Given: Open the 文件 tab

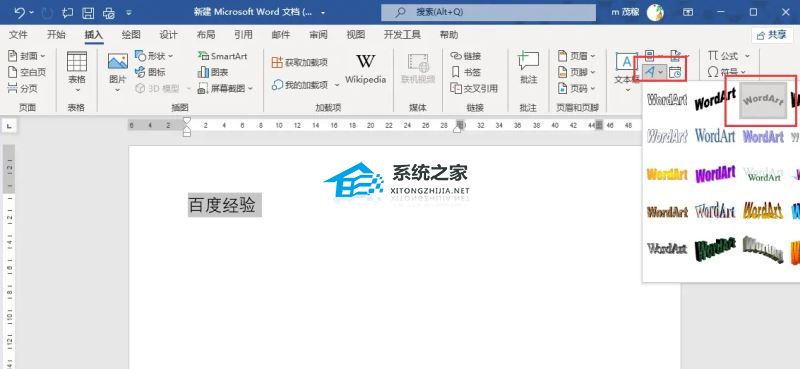Looking at the screenshot, I should pos(18,35).
